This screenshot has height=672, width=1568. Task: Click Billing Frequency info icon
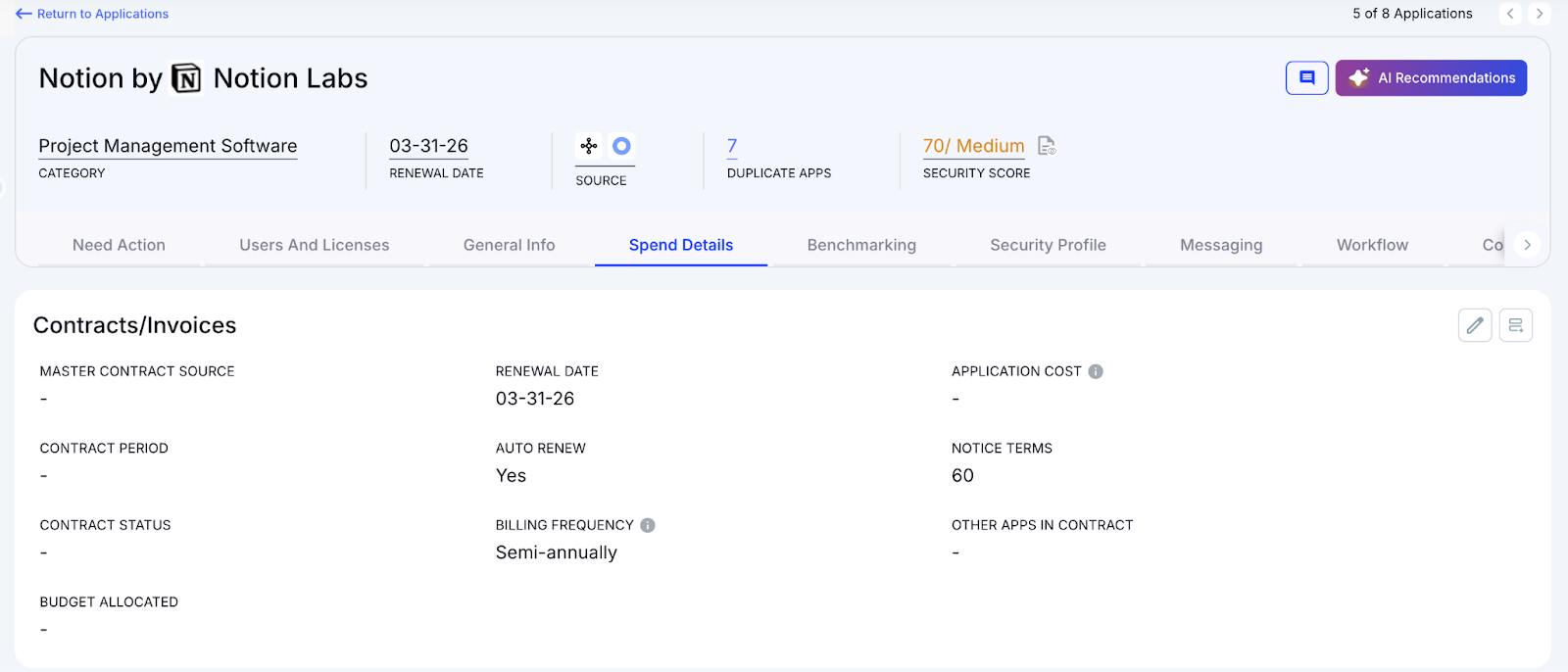(648, 525)
